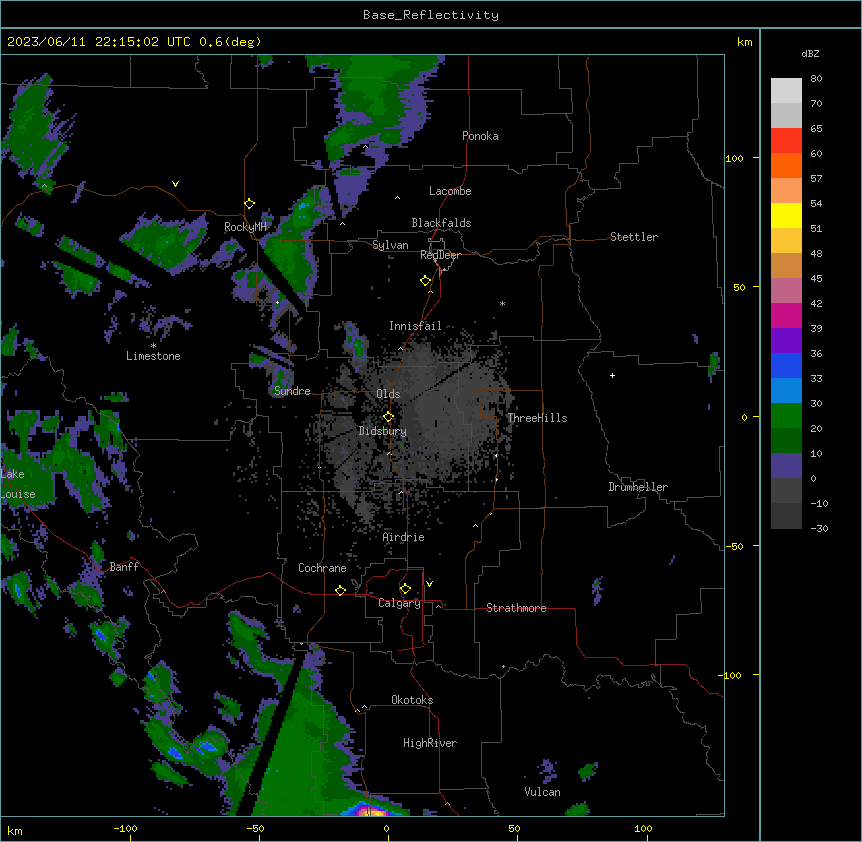Click the Didsbury label
The width and height of the screenshot is (862, 842).
click(382, 431)
